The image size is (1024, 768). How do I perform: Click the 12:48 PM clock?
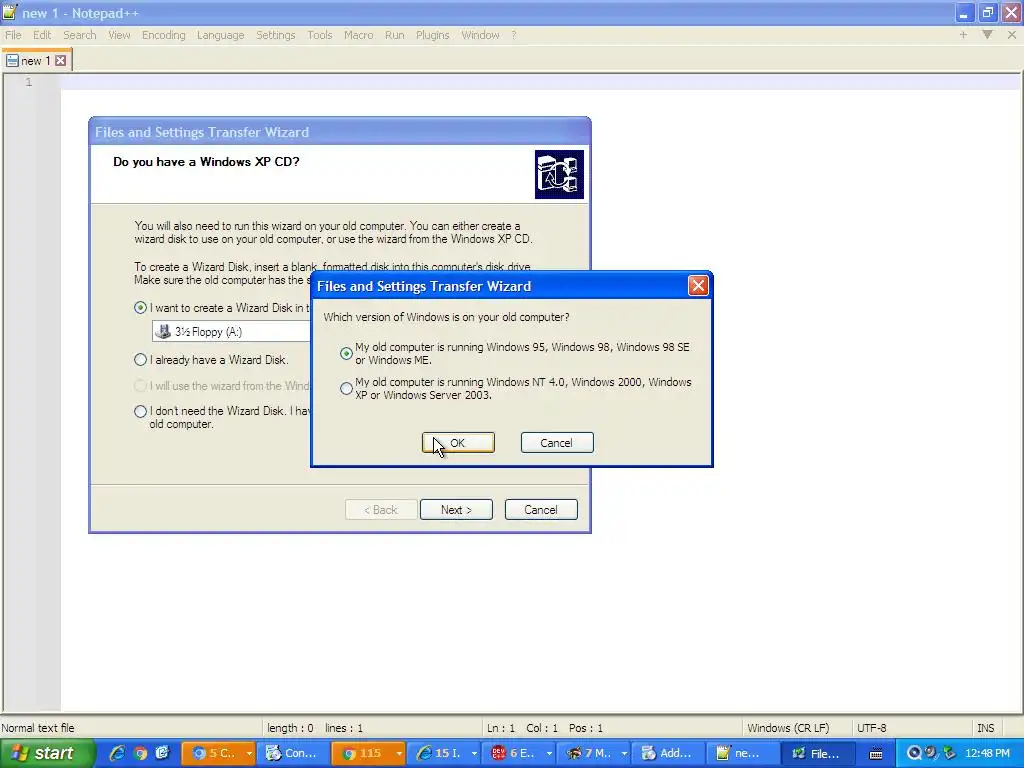coord(987,753)
